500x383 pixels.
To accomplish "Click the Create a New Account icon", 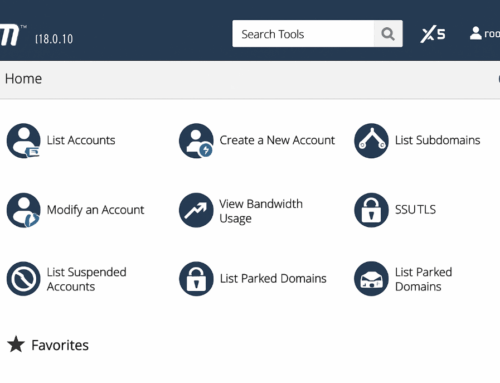I will tap(196, 141).
